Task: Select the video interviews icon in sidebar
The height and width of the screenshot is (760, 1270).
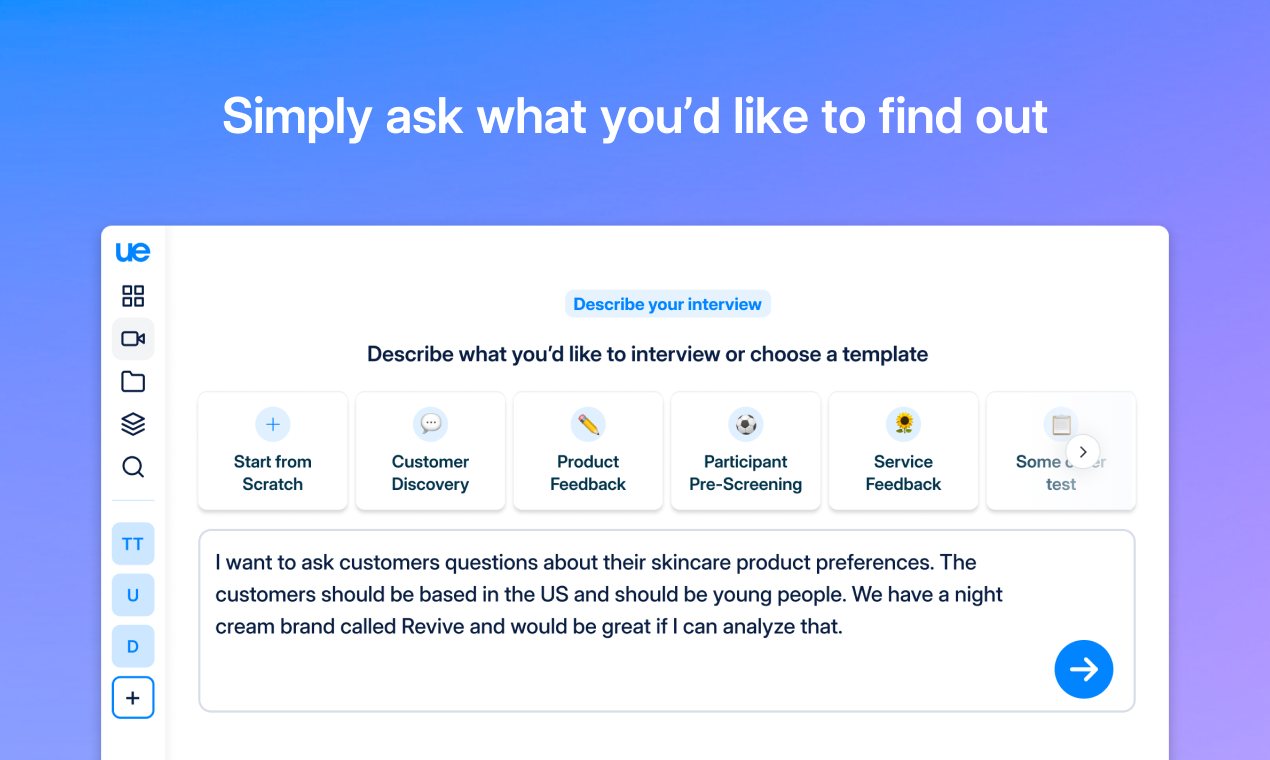Action: [x=133, y=338]
